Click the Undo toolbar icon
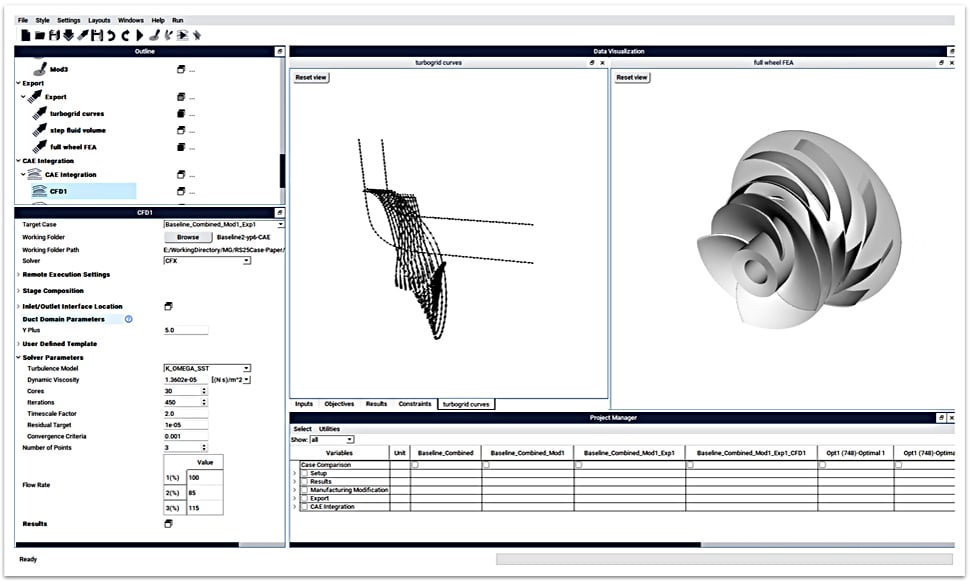The height and width of the screenshot is (582, 973). pos(110,35)
